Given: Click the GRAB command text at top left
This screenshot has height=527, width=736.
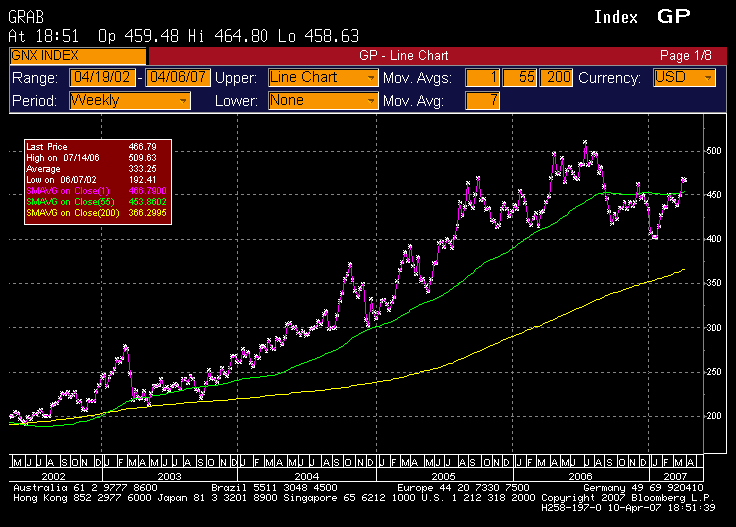Looking at the screenshot, I should 26,17.
